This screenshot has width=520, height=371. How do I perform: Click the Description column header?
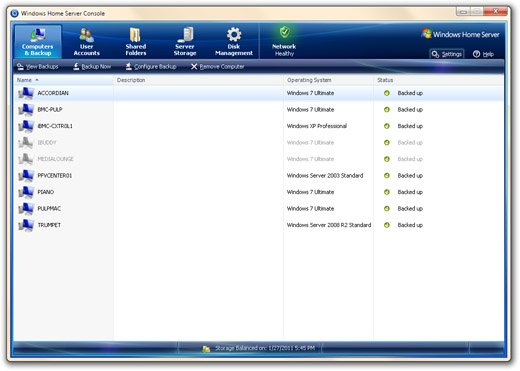(198, 80)
